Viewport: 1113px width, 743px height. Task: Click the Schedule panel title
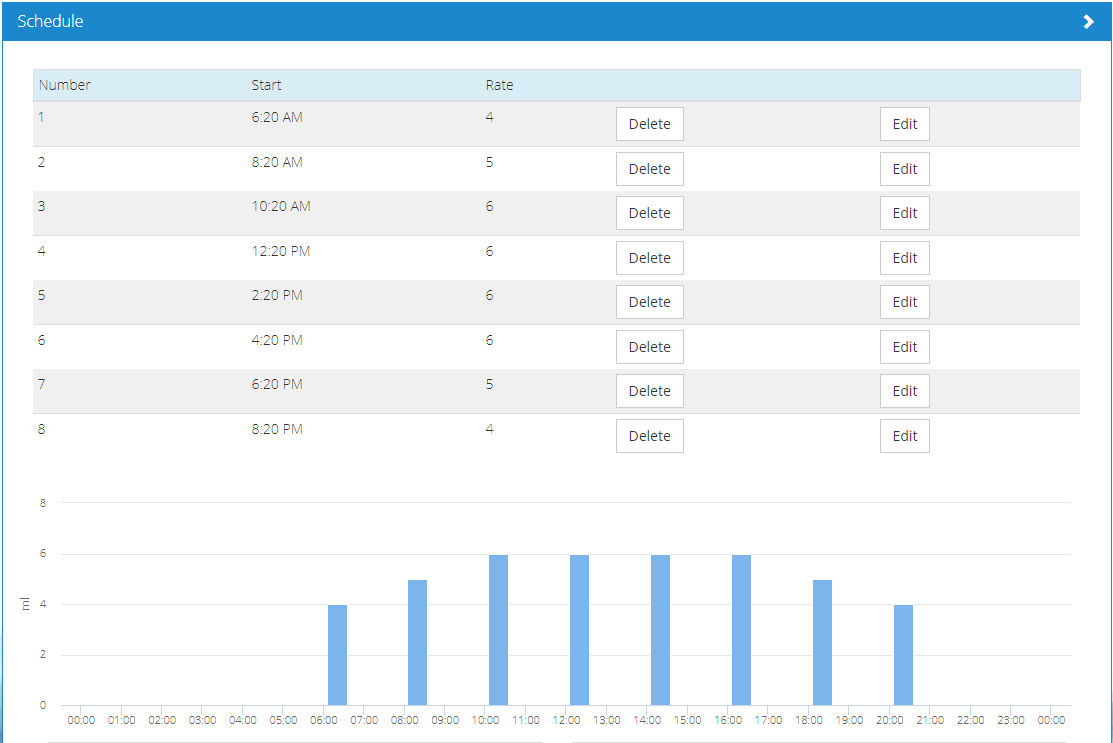[x=50, y=21]
